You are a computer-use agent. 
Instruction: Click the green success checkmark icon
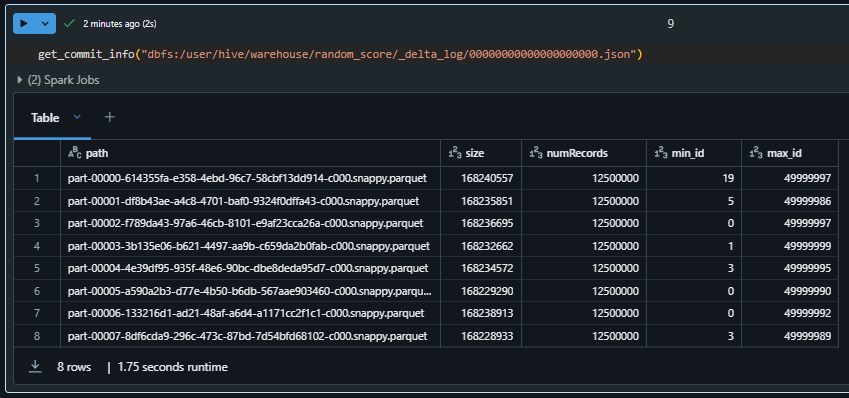(x=69, y=24)
